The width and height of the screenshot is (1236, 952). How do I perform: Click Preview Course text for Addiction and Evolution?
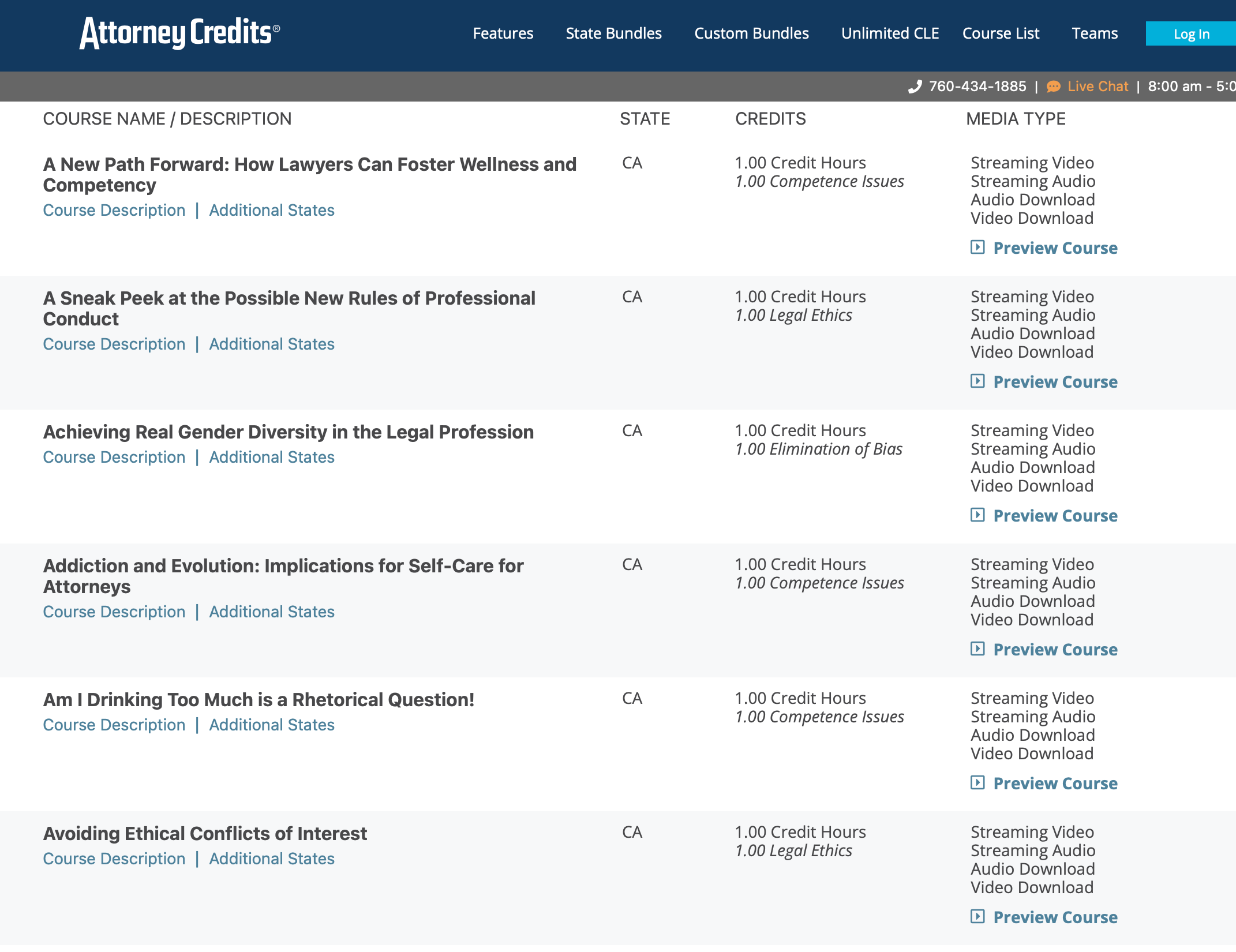pos(1055,650)
